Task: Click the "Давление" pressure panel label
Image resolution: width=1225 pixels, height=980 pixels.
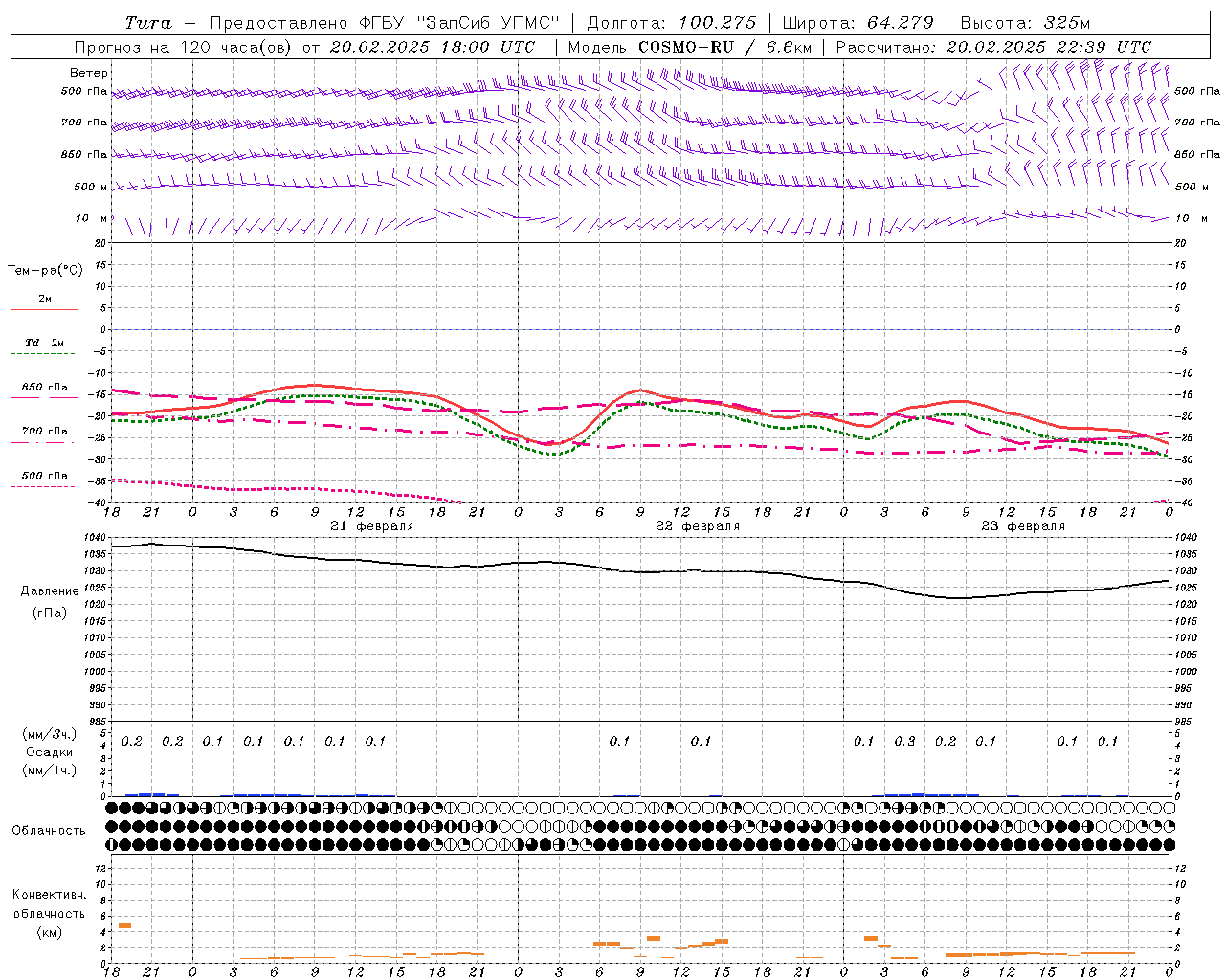Action: click(x=50, y=591)
